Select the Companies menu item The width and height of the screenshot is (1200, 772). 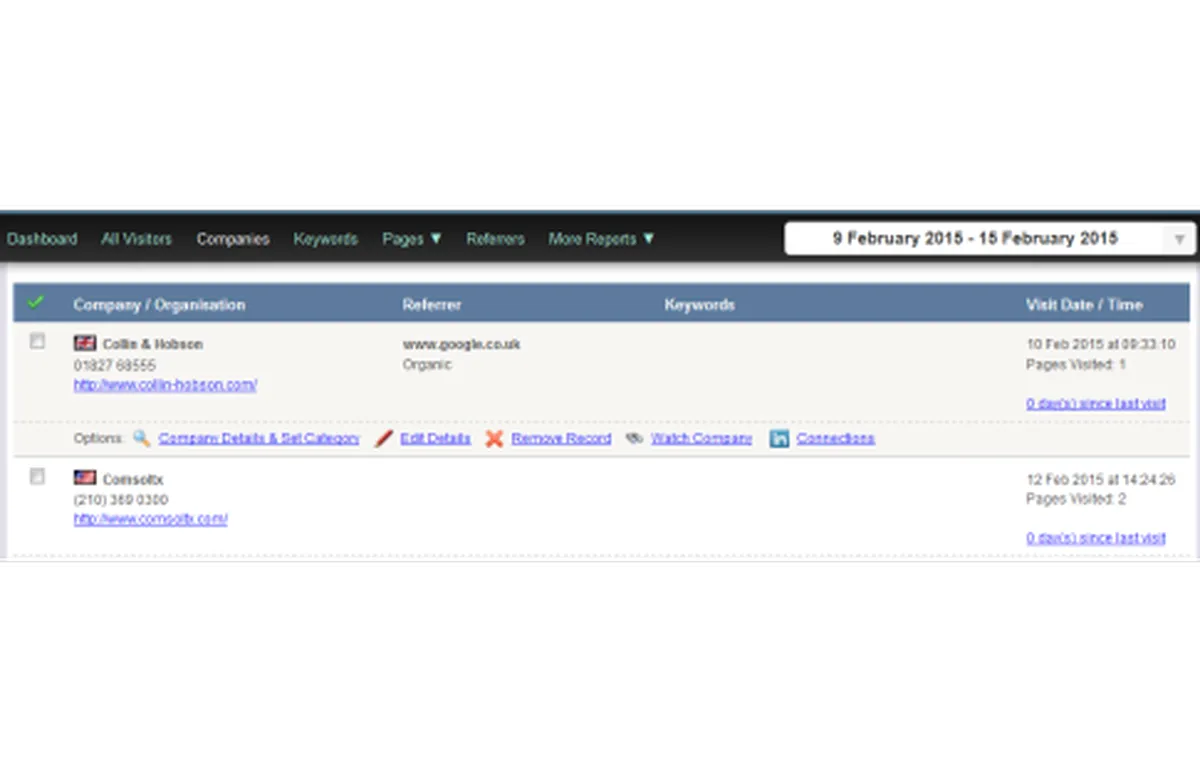(x=233, y=239)
